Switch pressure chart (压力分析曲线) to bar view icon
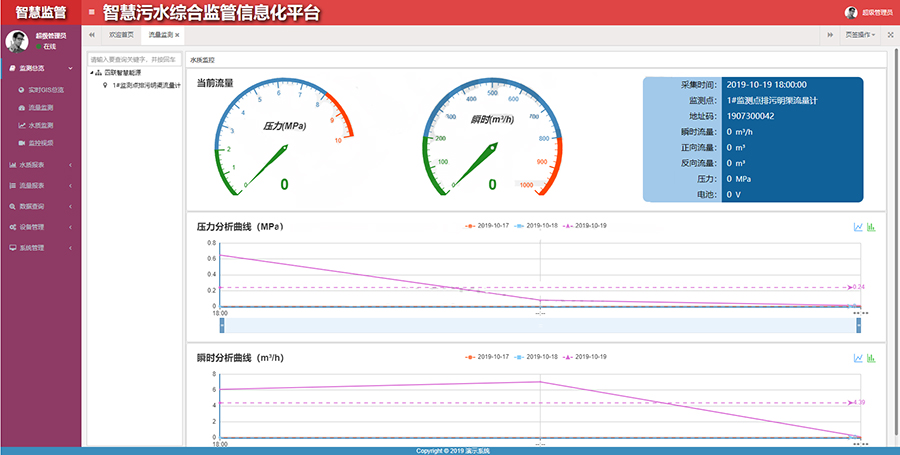 pyautogui.click(x=871, y=227)
